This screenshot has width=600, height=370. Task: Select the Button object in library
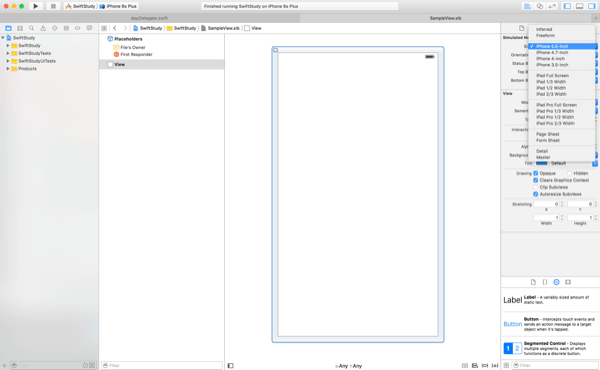(550, 324)
